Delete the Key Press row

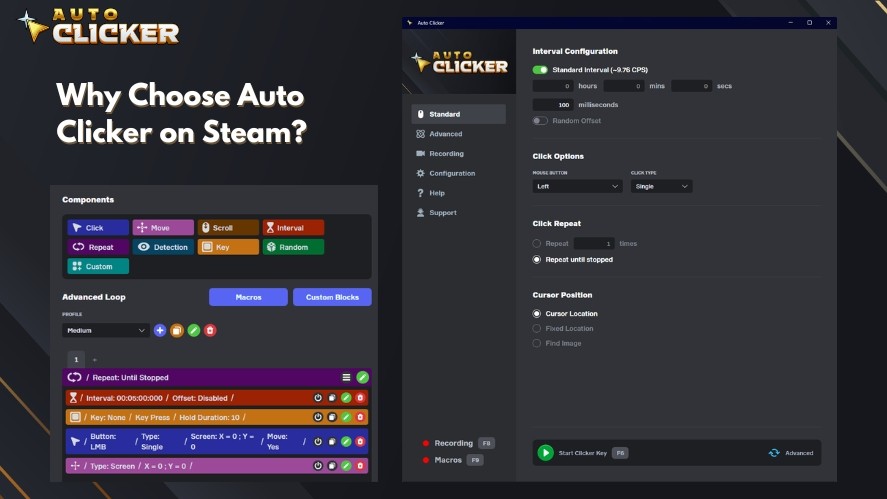[x=360, y=417]
